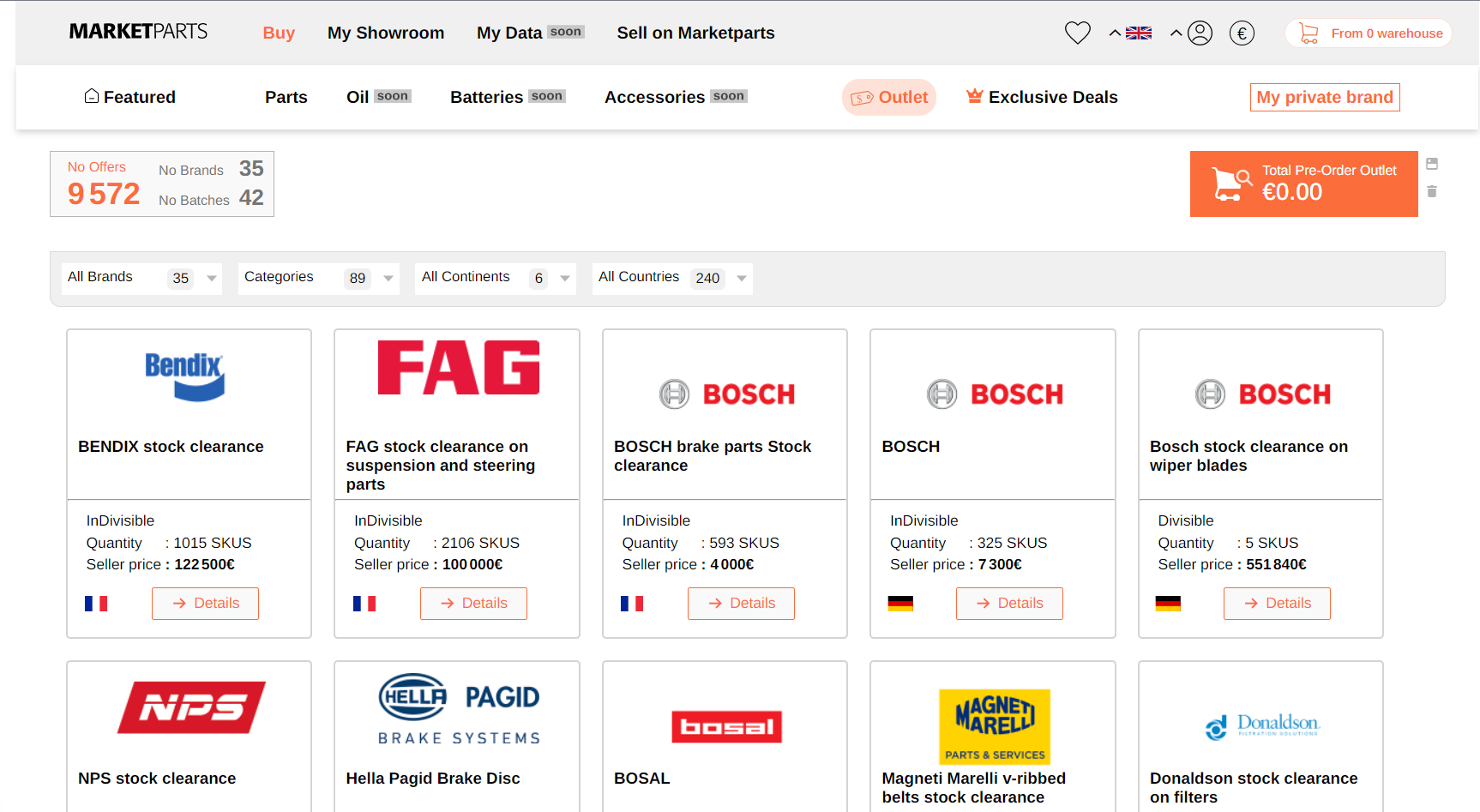Click the Featured home icon
Screen dimensions: 1480x812
click(92, 96)
